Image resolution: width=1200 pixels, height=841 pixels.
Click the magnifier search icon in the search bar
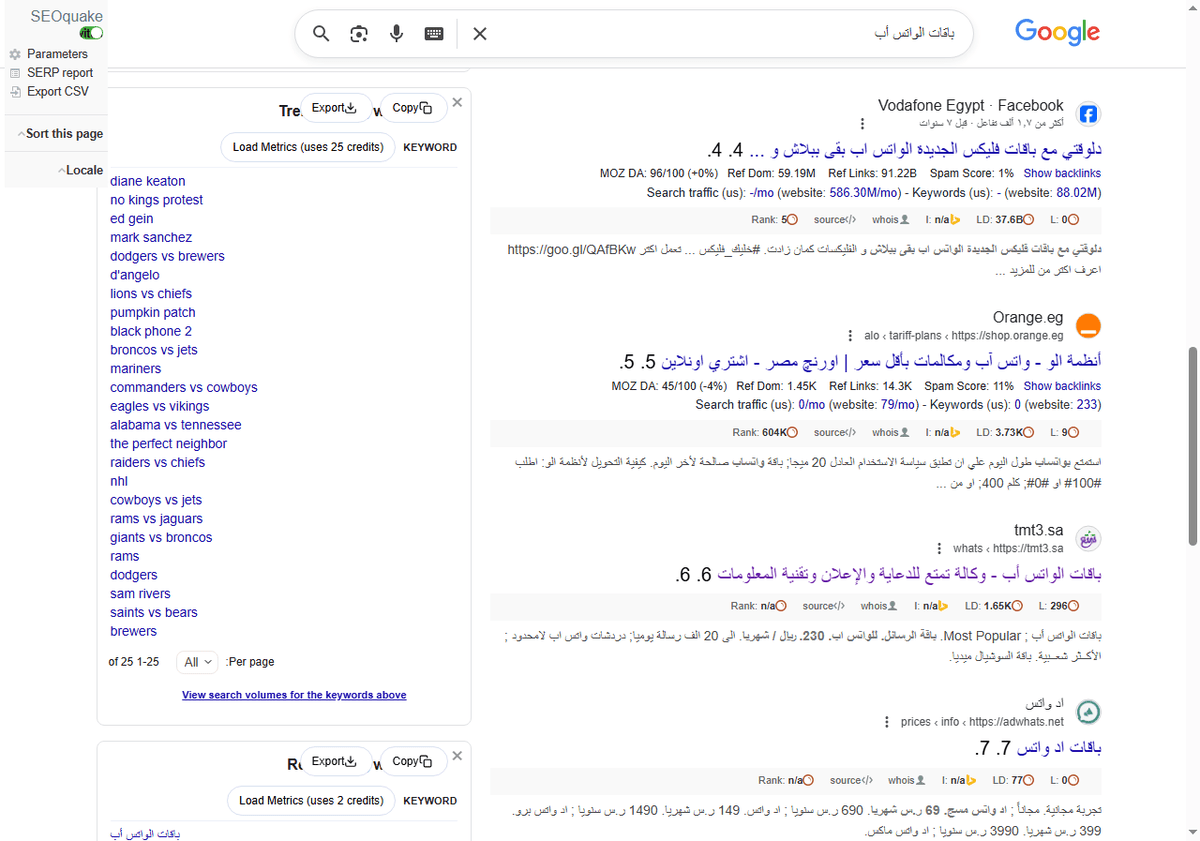320,33
